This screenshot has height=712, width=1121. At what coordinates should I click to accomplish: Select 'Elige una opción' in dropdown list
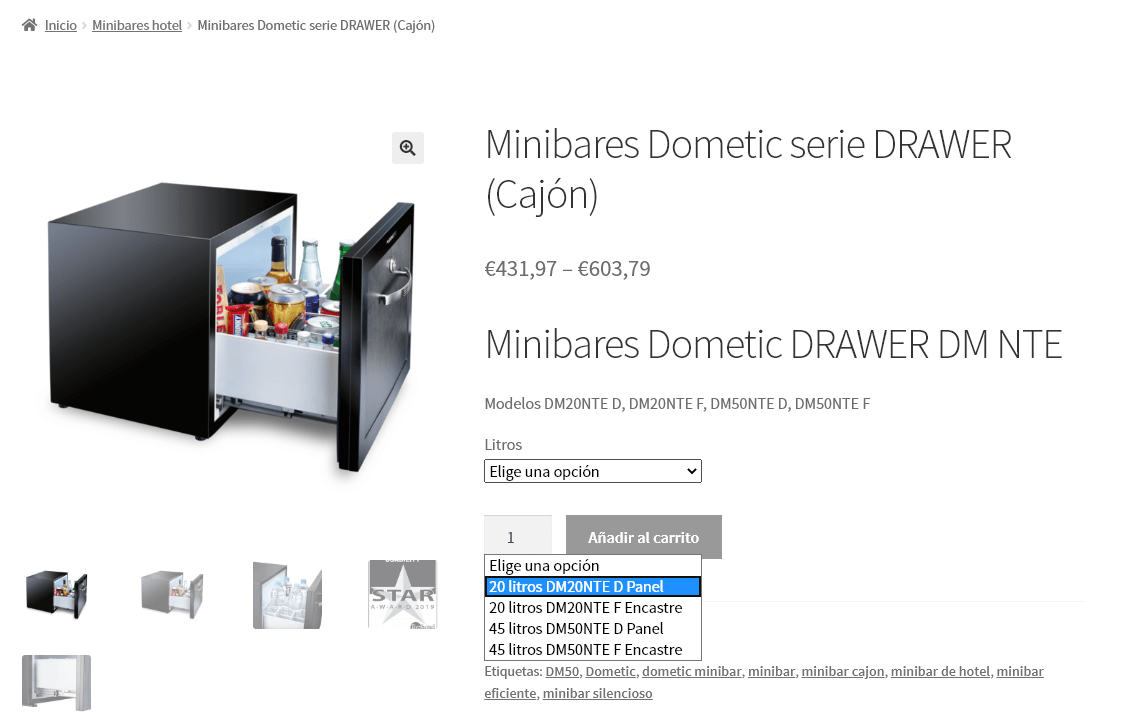click(593, 565)
